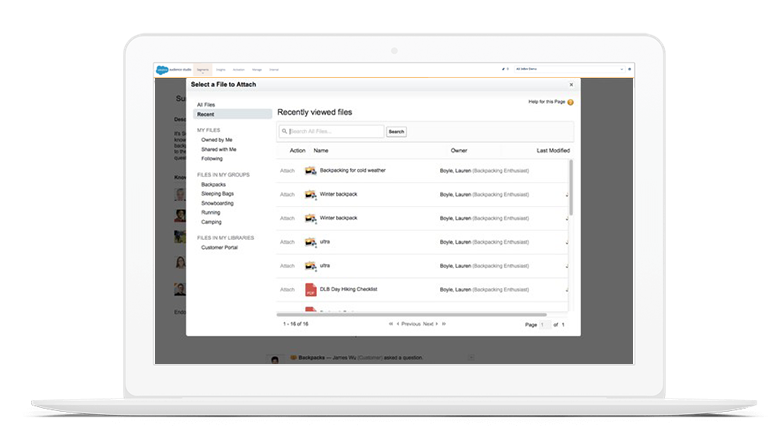Sort by the Owner column header
This screenshot has height=447, width=783.
click(459, 150)
